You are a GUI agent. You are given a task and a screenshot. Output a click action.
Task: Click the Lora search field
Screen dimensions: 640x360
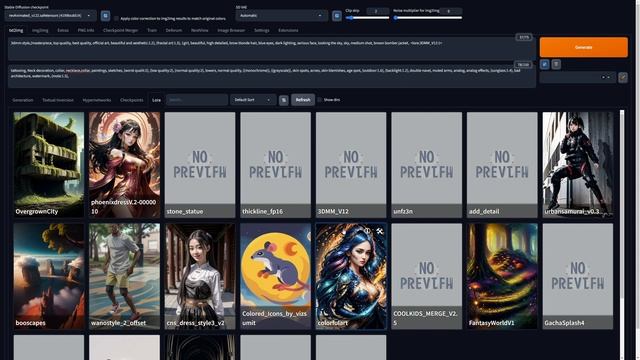[x=197, y=100]
